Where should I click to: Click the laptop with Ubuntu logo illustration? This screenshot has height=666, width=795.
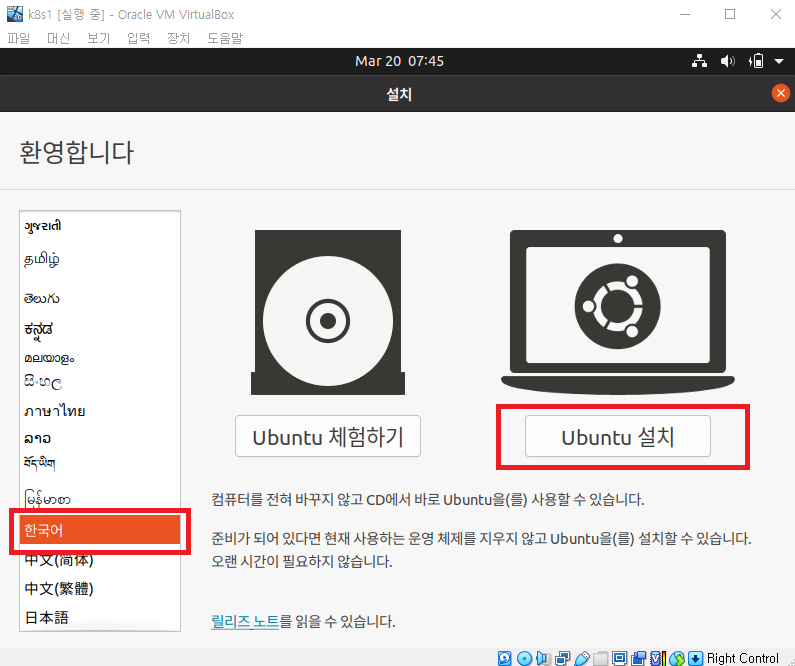pyautogui.click(x=618, y=312)
